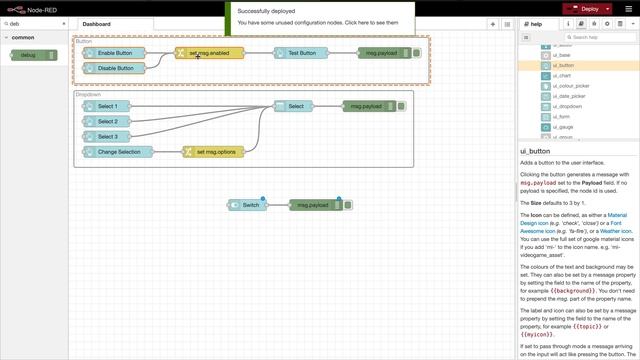Viewport: 640px width, 360px height.
Task: Select ui_base in the help list
Action: coord(562,55)
